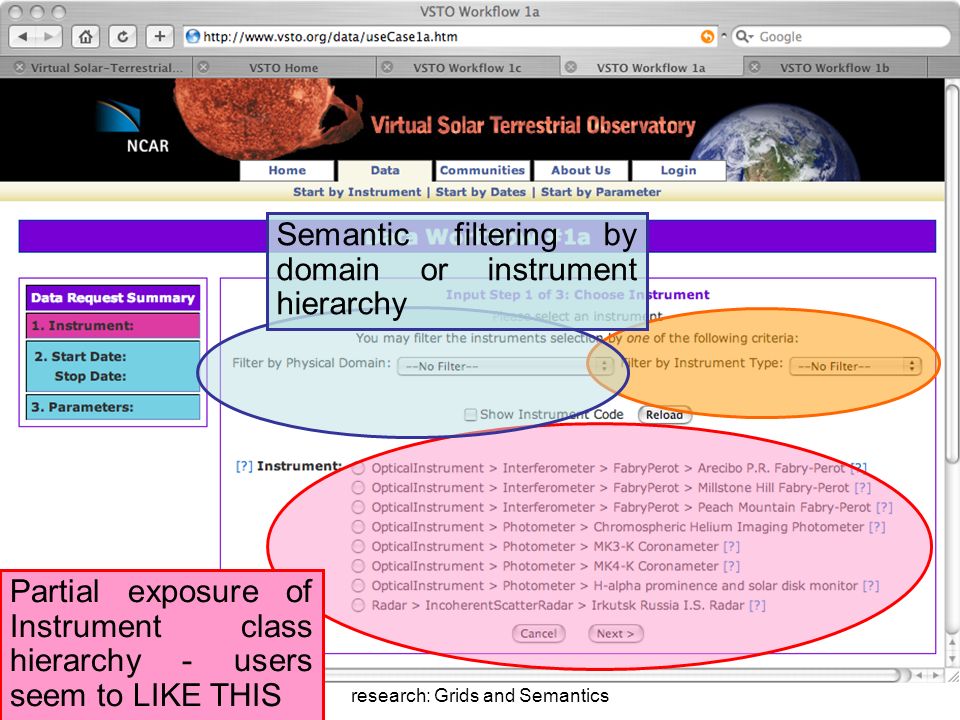Follow the Start by Parameter link
The height and width of the screenshot is (720, 960).
tap(601, 192)
